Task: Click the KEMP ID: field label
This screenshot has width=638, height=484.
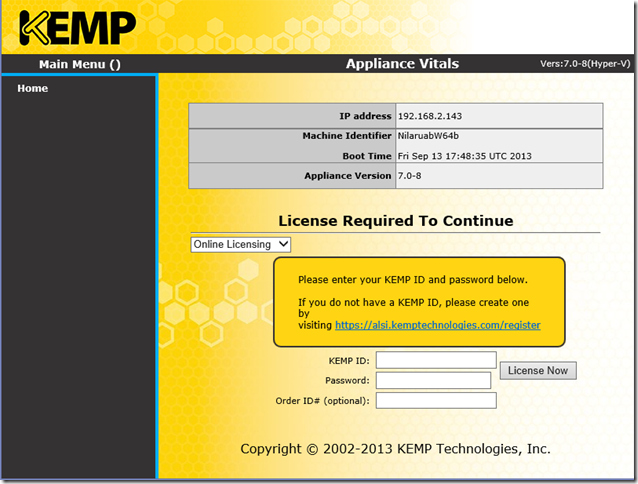Action: click(x=349, y=361)
